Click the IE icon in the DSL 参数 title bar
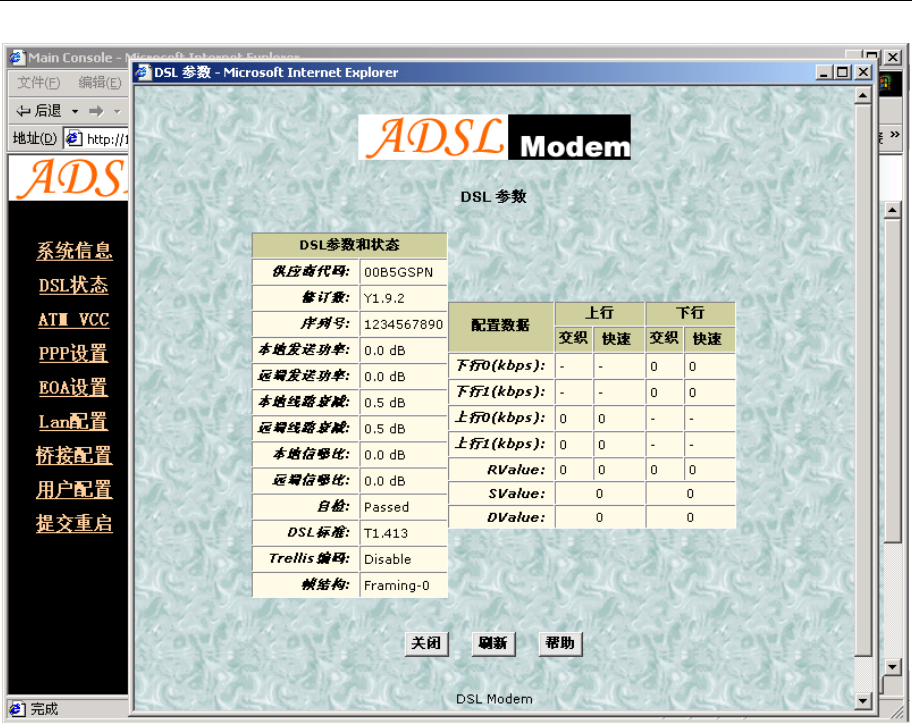The image size is (912, 724). 143,72
